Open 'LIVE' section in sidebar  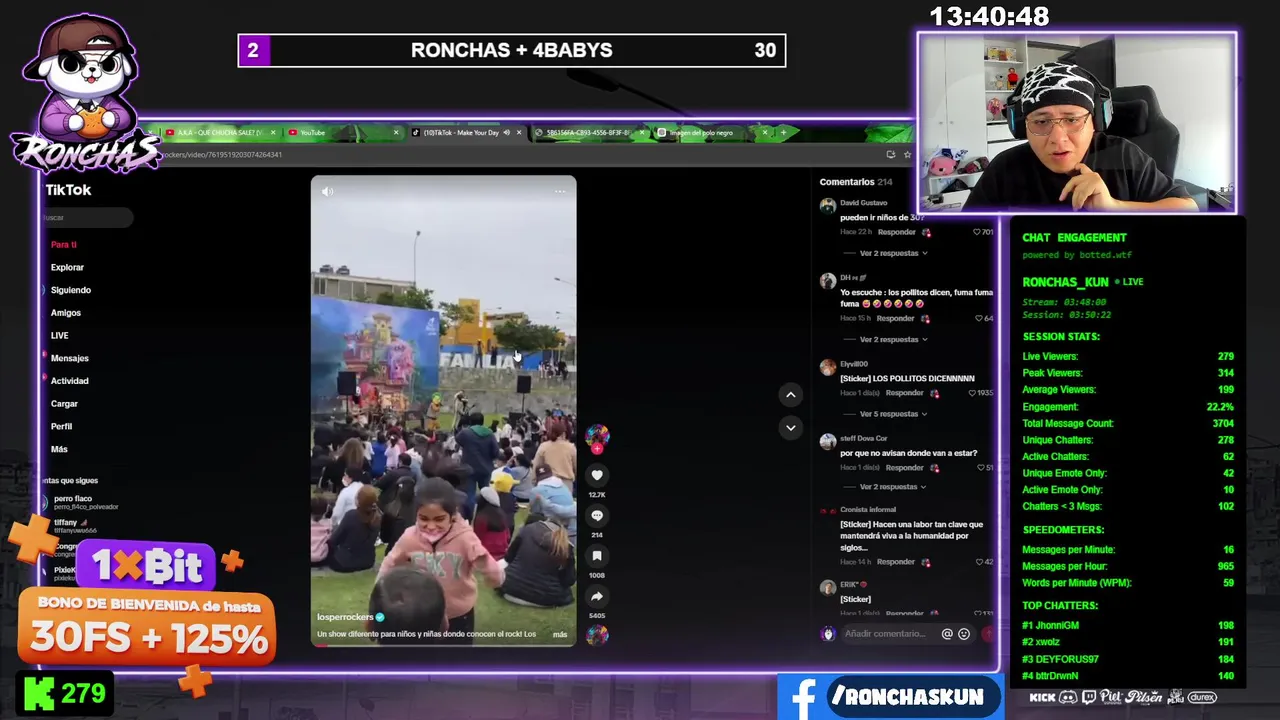point(60,335)
